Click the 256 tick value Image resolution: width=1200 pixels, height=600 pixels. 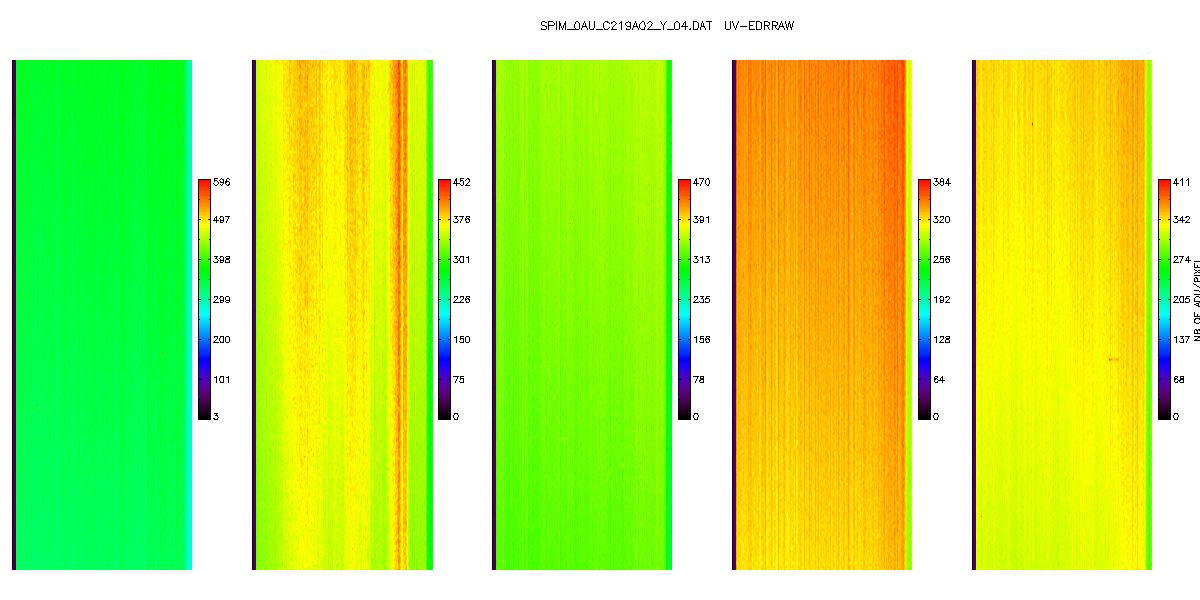click(941, 259)
